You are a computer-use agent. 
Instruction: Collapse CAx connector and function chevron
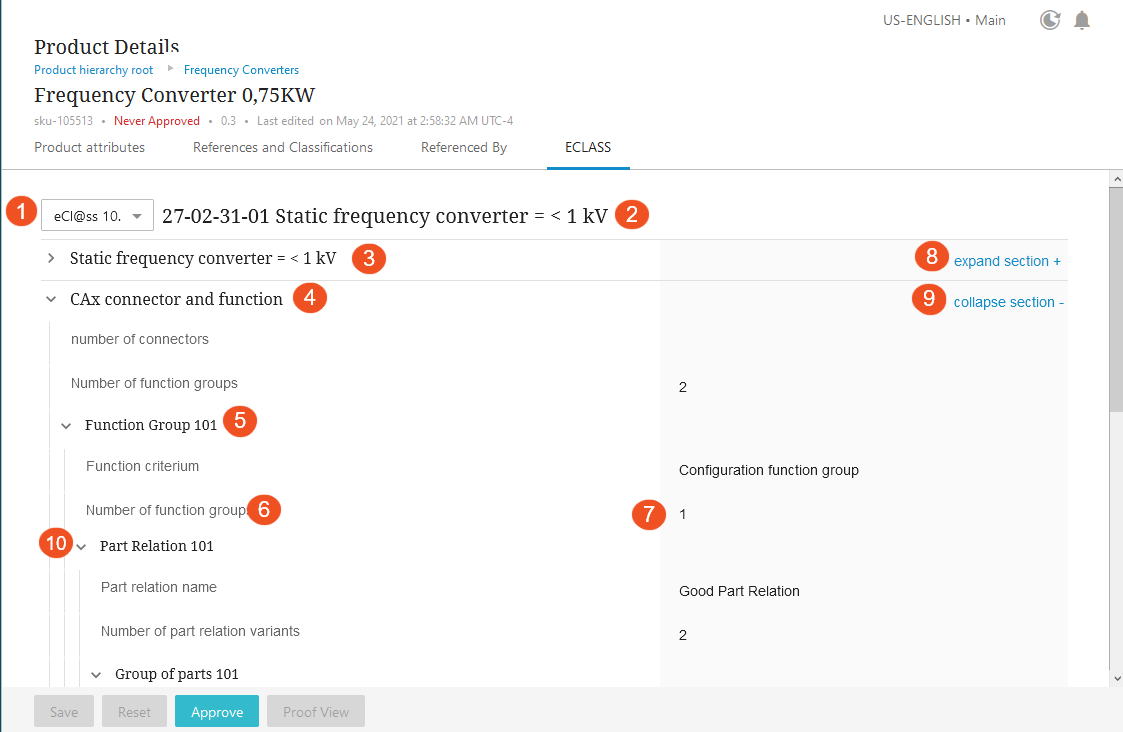pyautogui.click(x=51, y=299)
